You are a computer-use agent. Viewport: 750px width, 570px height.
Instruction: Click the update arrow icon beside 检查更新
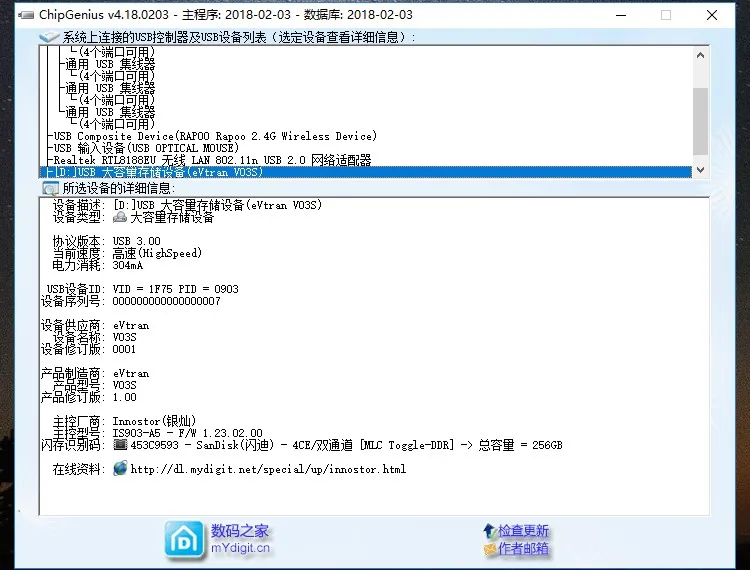click(489, 530)
